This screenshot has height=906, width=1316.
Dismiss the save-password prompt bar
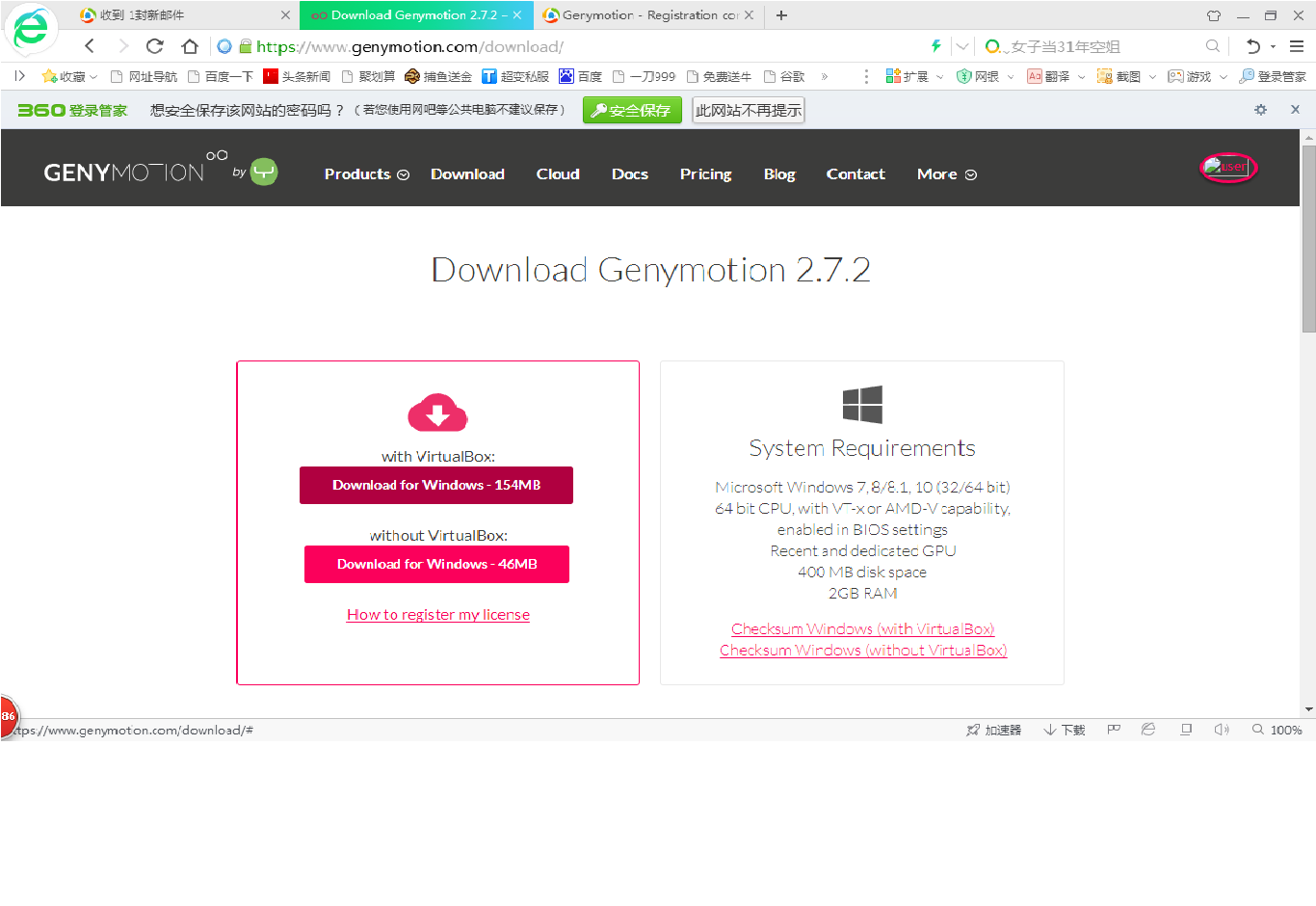pos(1295,110)
